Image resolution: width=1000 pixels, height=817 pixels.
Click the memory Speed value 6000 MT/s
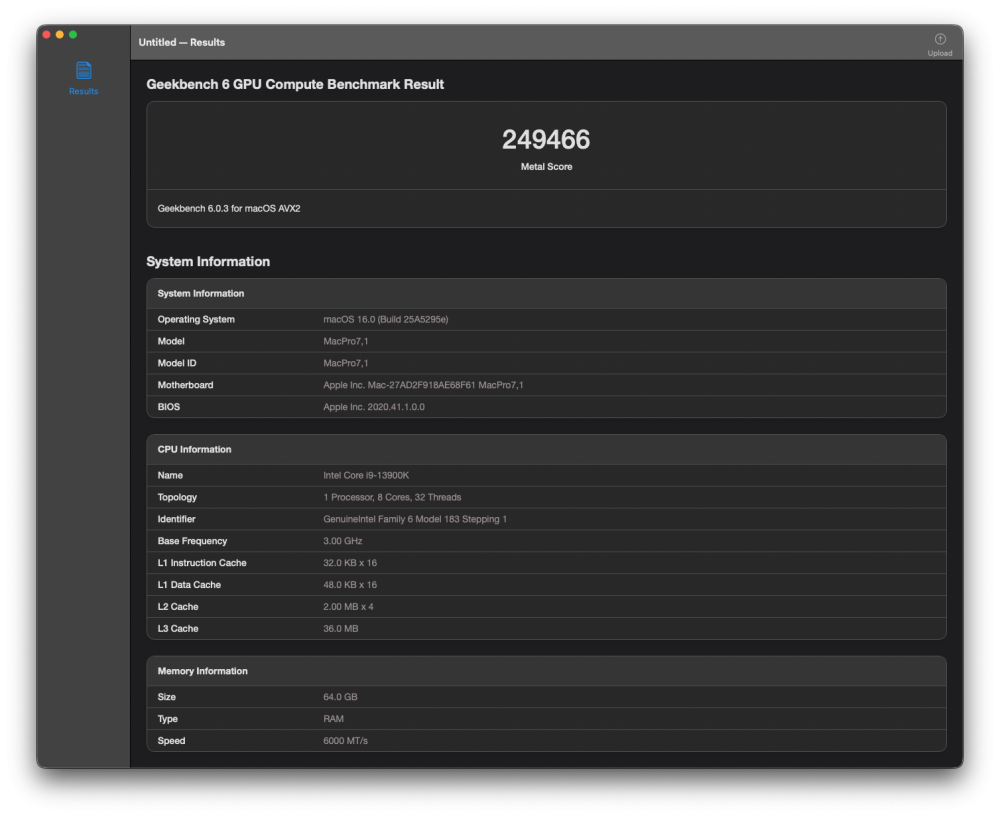coord(345,740)
